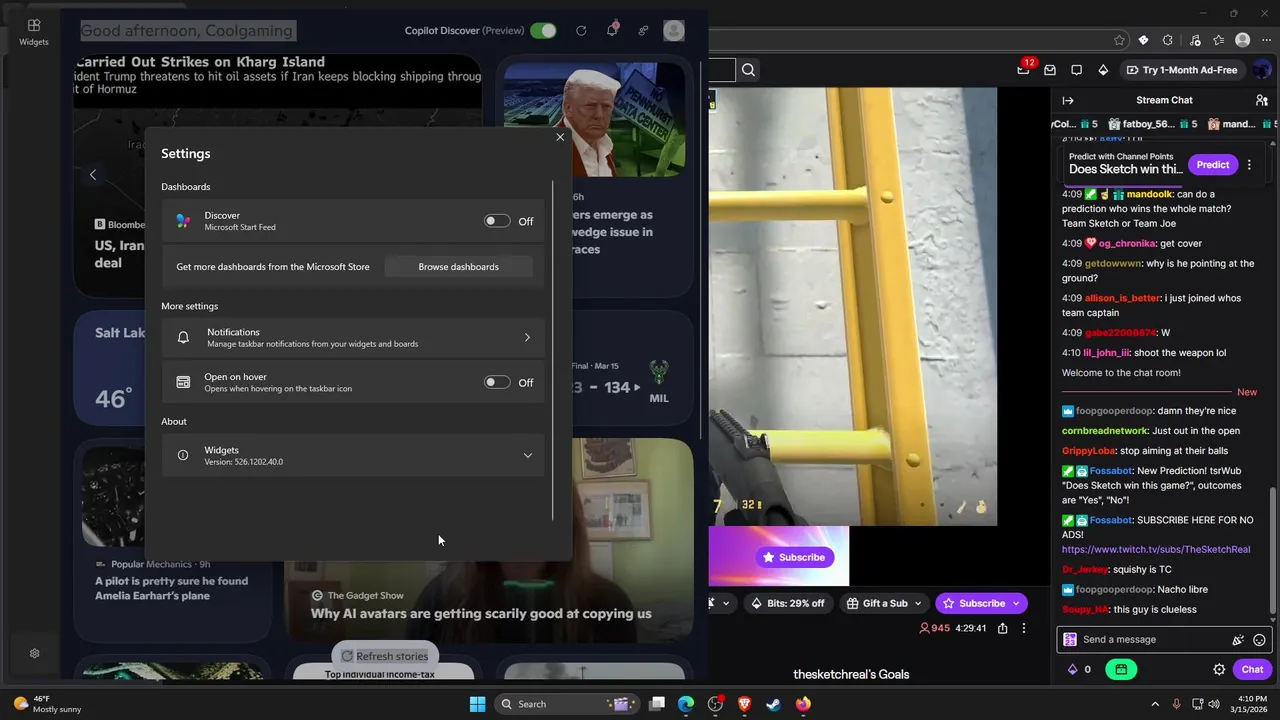The height and width of the screenshot is (720, 1280).
Task: Enable Open on hover switch
Action: point(497,382)
